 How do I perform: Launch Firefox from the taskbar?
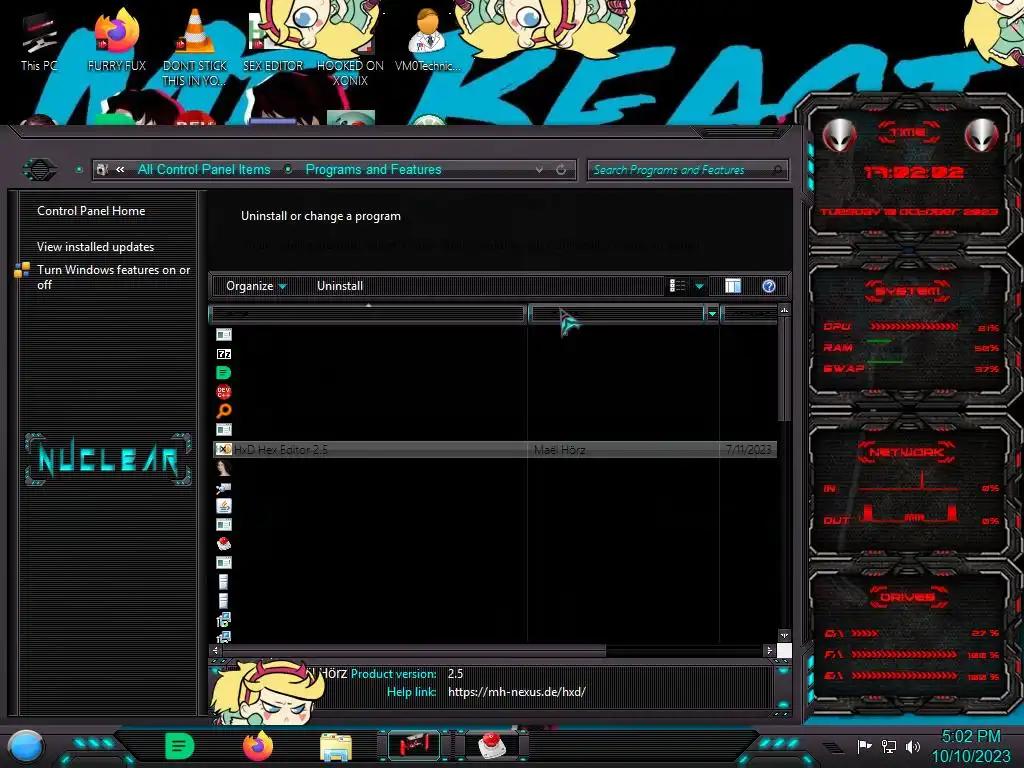pyautogui.click(x=257, y=746)
